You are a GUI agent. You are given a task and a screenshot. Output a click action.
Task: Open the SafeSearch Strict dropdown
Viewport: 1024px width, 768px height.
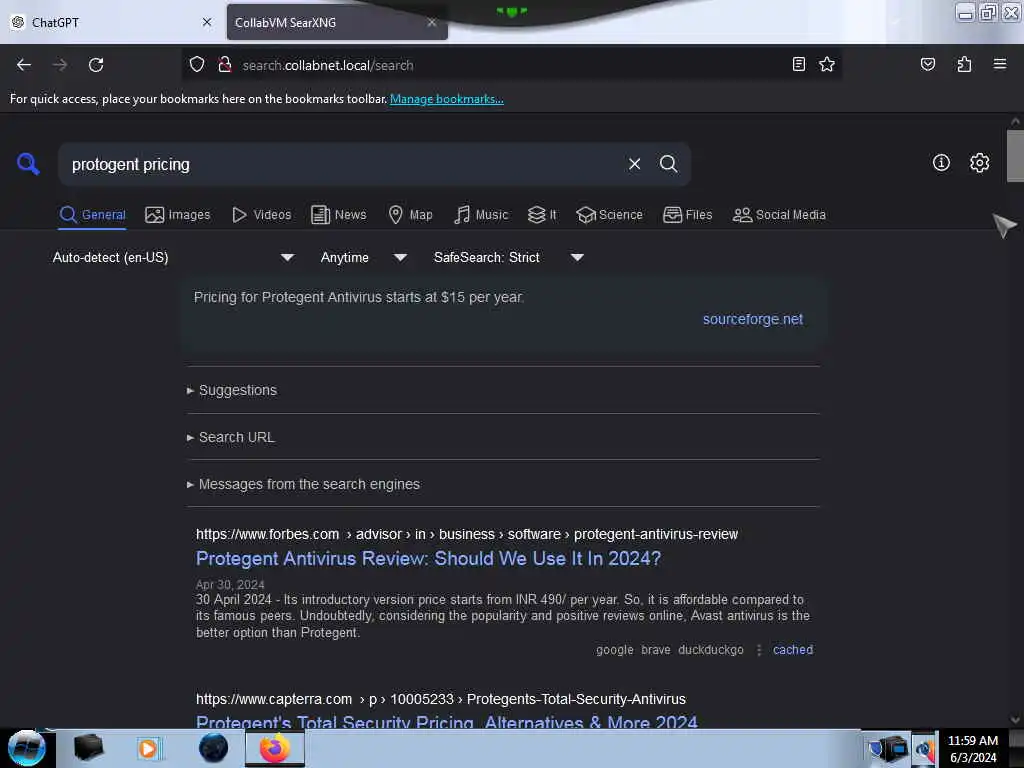[x=508, y=257]
